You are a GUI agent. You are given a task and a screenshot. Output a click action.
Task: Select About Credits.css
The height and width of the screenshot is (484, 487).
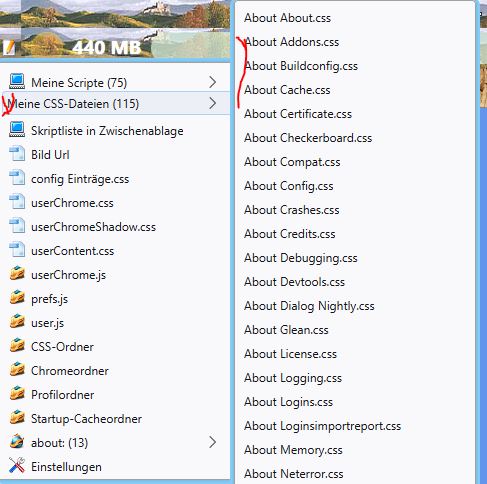click(355, 234)
